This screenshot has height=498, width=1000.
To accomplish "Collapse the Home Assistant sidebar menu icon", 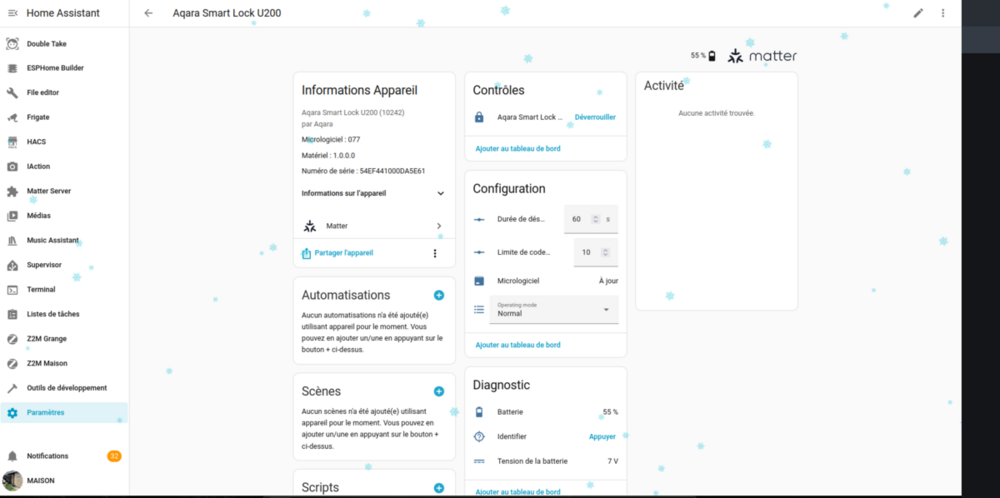I will [12, 13].
